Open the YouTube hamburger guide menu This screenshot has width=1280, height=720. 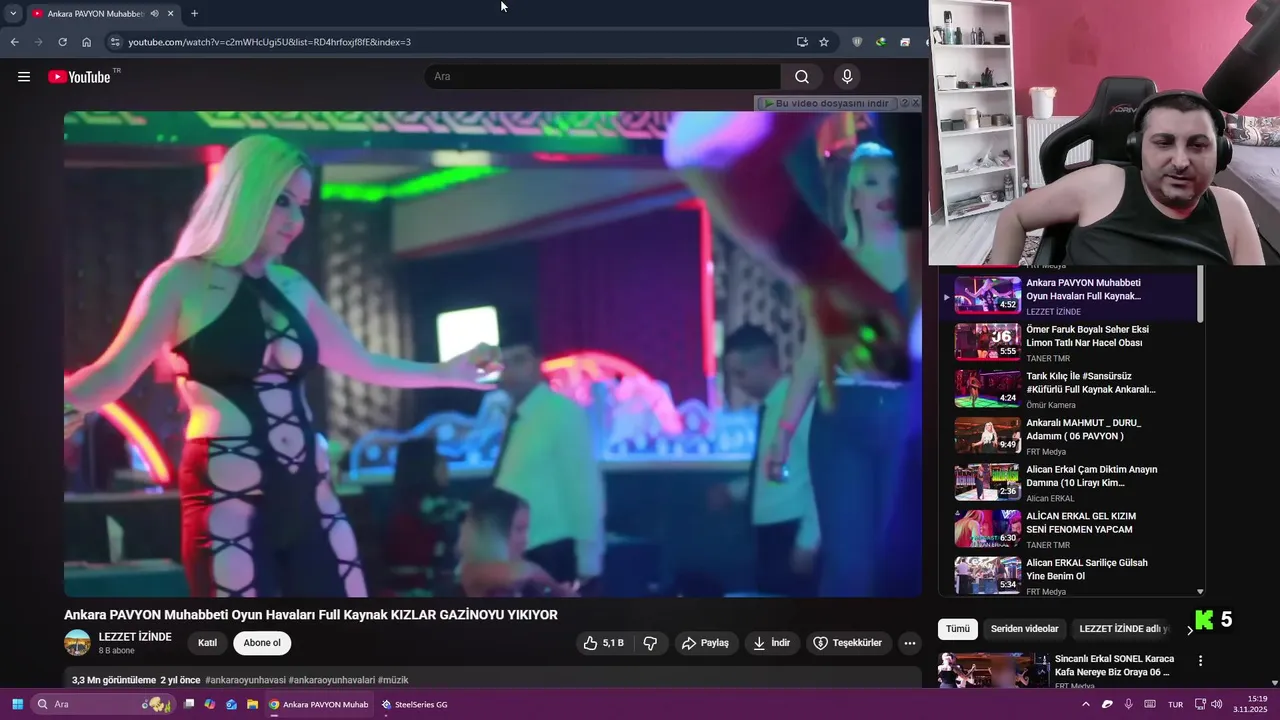24,77
